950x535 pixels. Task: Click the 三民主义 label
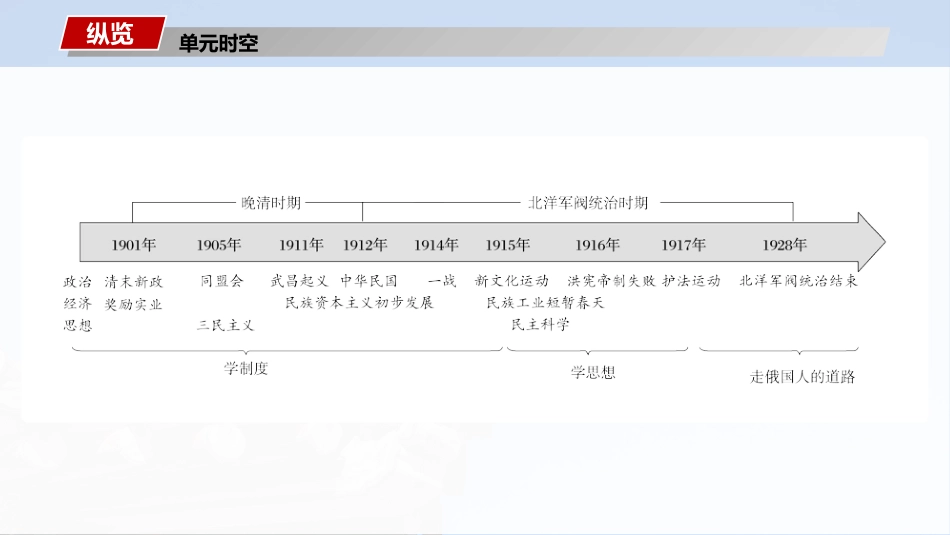pos(225,325)
